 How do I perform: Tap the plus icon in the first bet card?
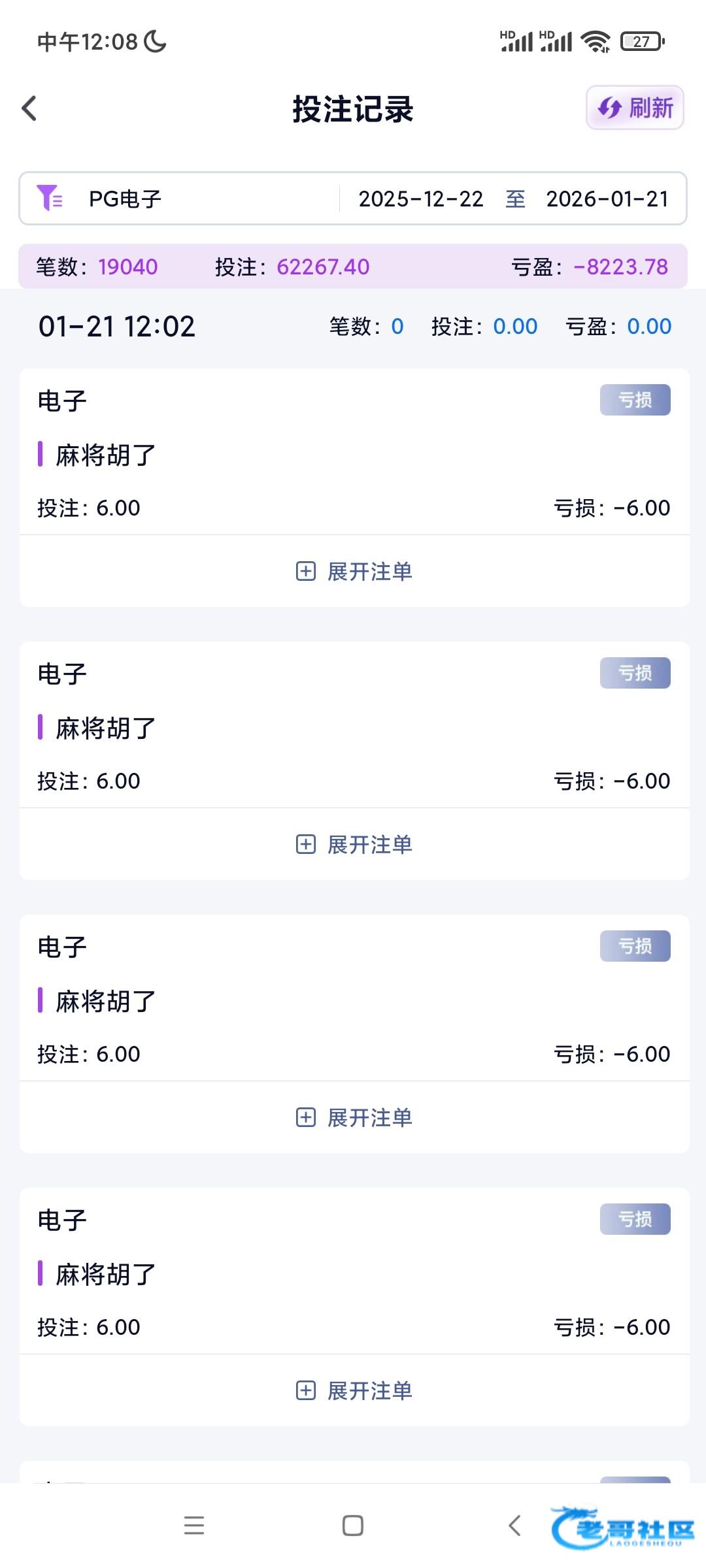pyautogui.click(x=306, y=572)
